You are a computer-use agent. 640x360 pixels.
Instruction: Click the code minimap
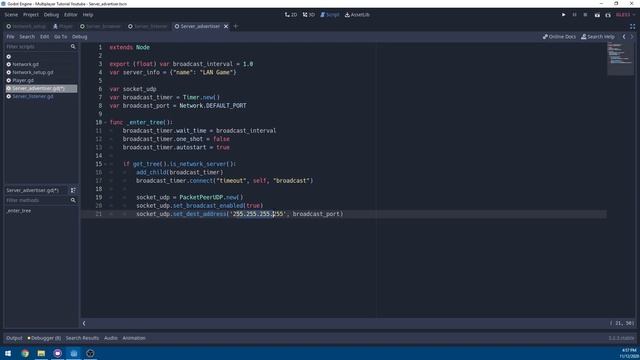pyautogui.click(x=620, y=59)
